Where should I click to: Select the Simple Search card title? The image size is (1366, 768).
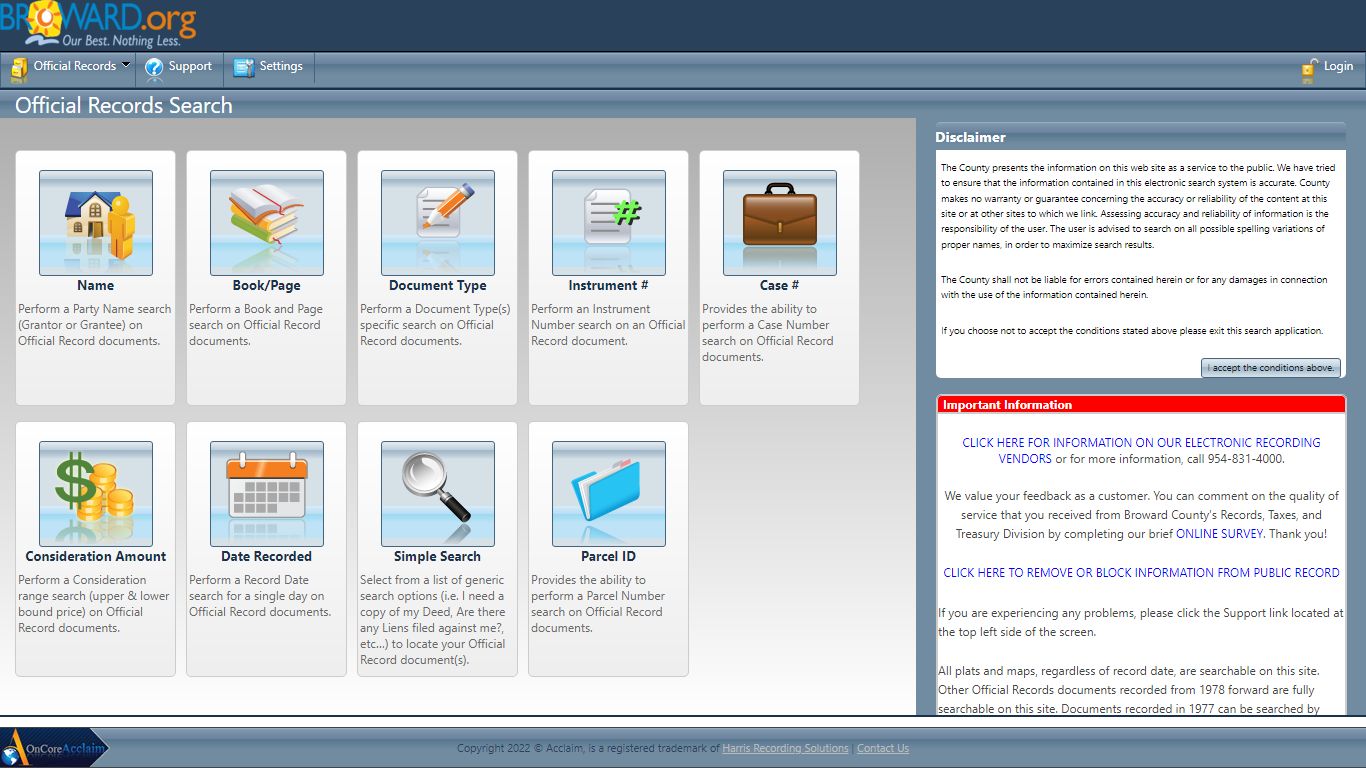[438, 557]
